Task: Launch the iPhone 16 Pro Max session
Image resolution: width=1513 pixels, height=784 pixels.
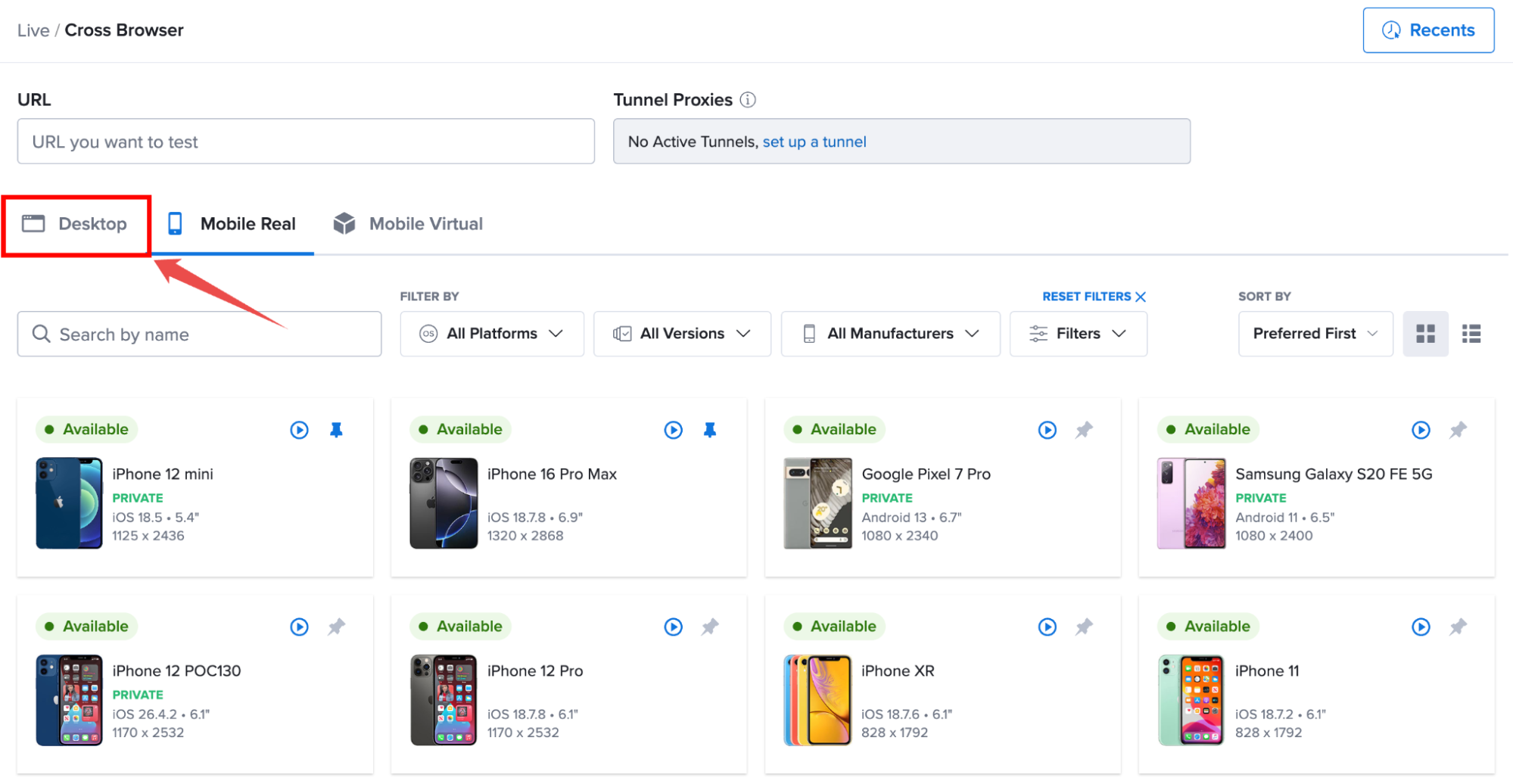Action: point(673,430)
